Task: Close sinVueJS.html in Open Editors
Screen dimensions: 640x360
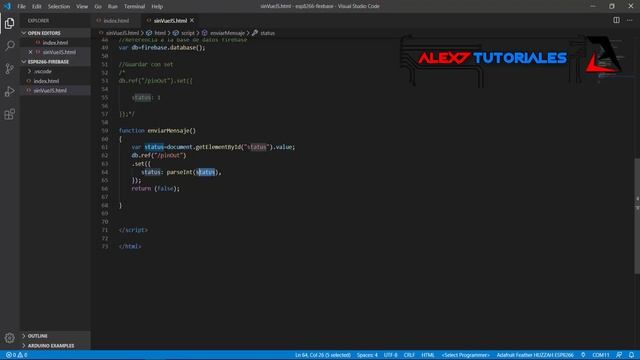Action: (31, 52)
